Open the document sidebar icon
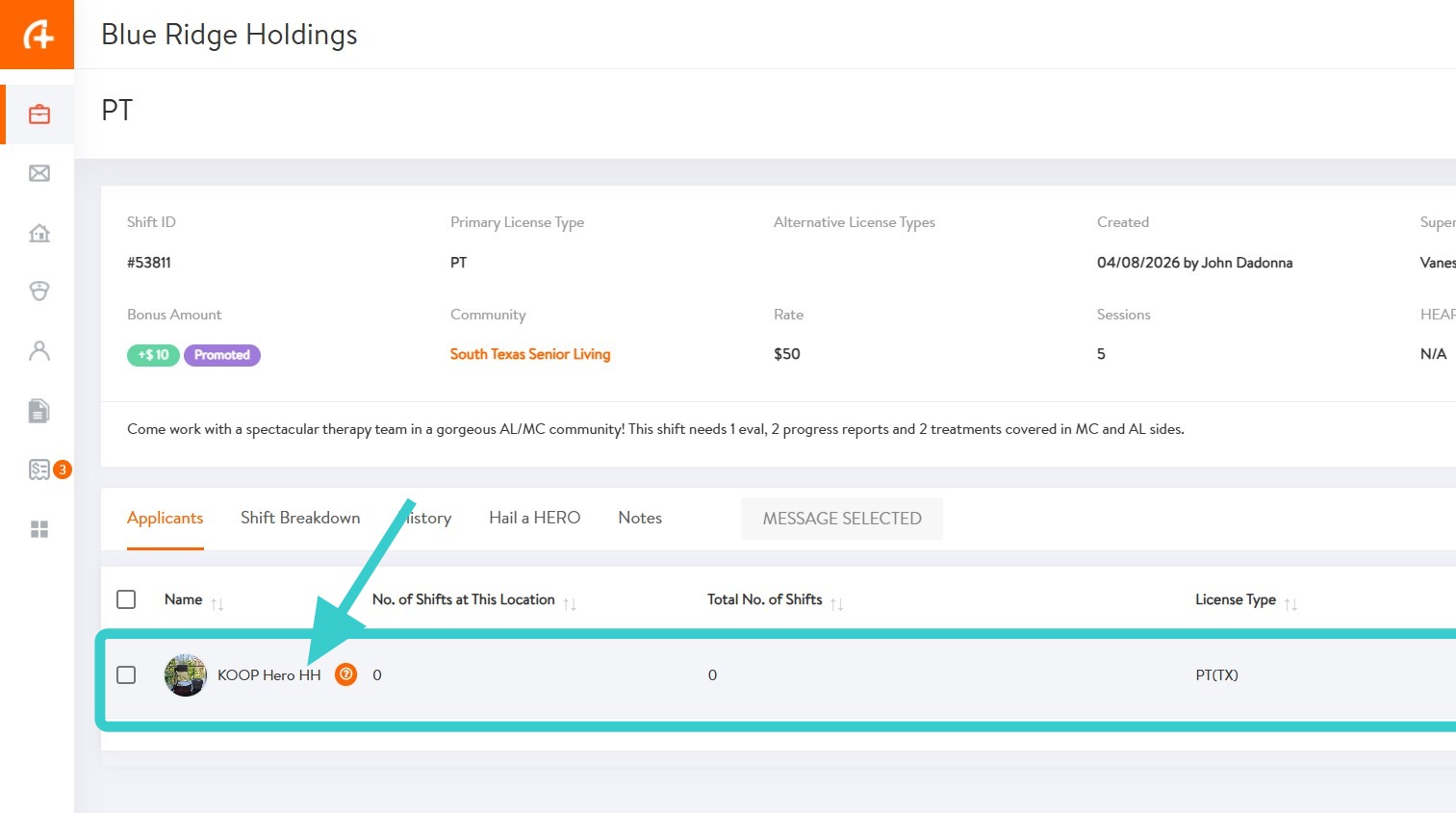Image resolution: width=1456 pixels, height=813 pixels. [39, 411]
